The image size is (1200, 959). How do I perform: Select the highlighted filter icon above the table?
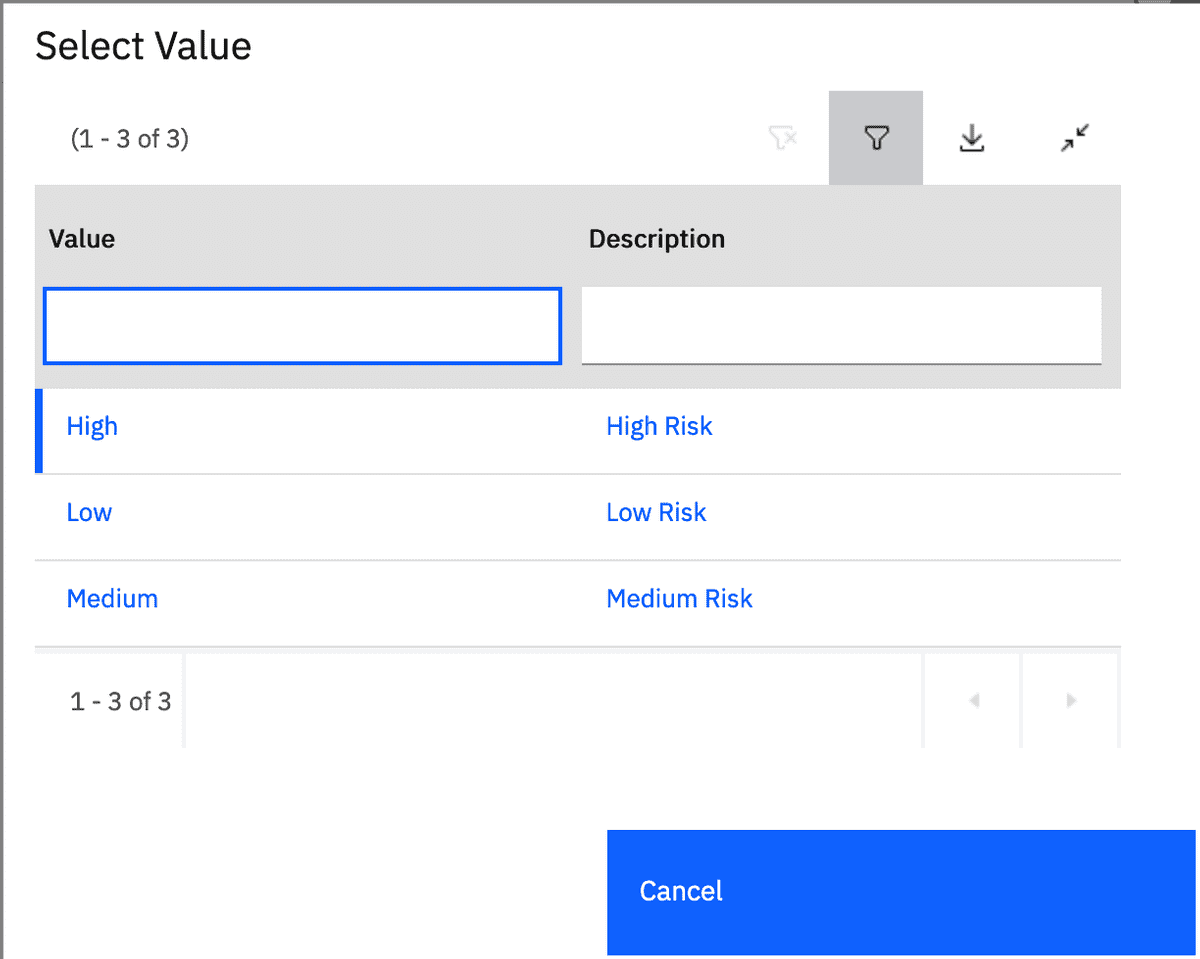click(875, 138)
